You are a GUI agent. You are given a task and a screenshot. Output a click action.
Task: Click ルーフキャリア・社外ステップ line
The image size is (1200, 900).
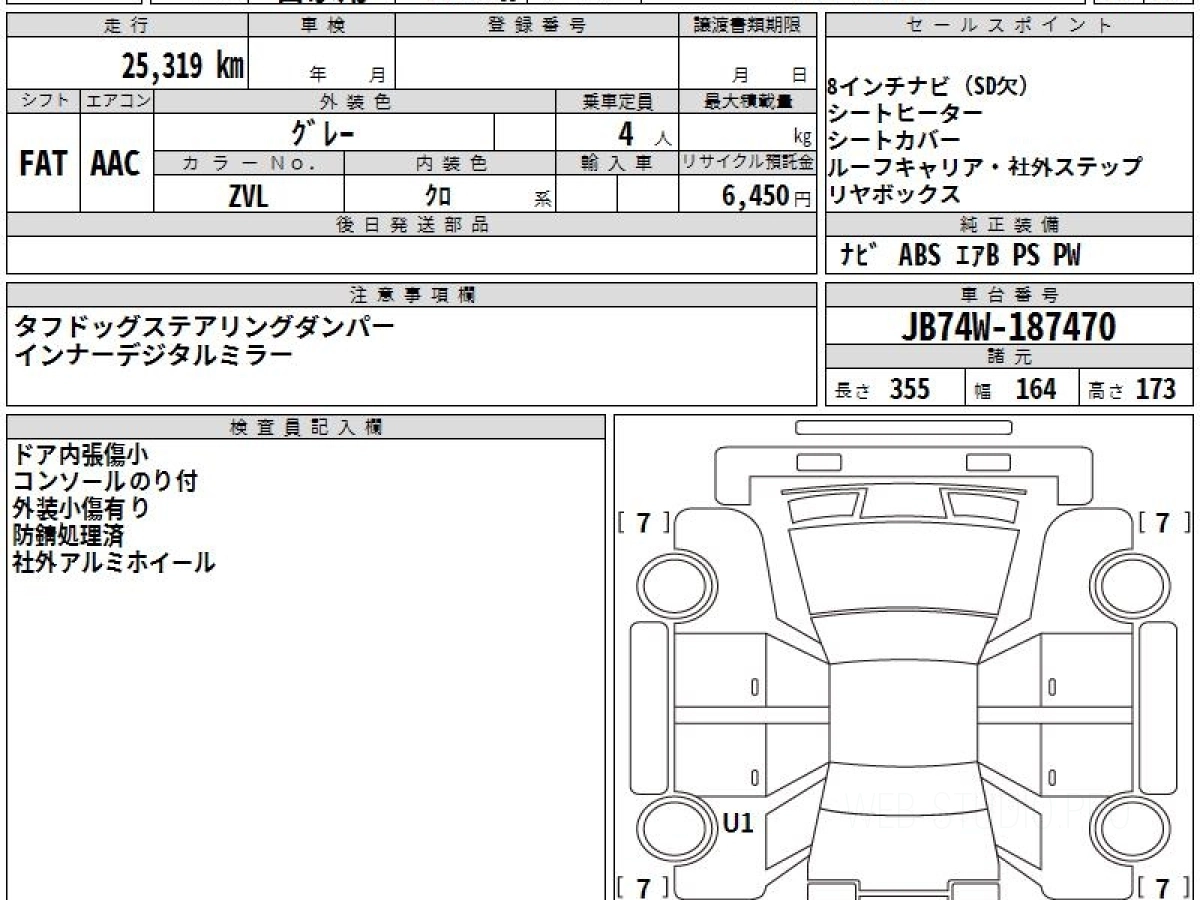point(985,167)
